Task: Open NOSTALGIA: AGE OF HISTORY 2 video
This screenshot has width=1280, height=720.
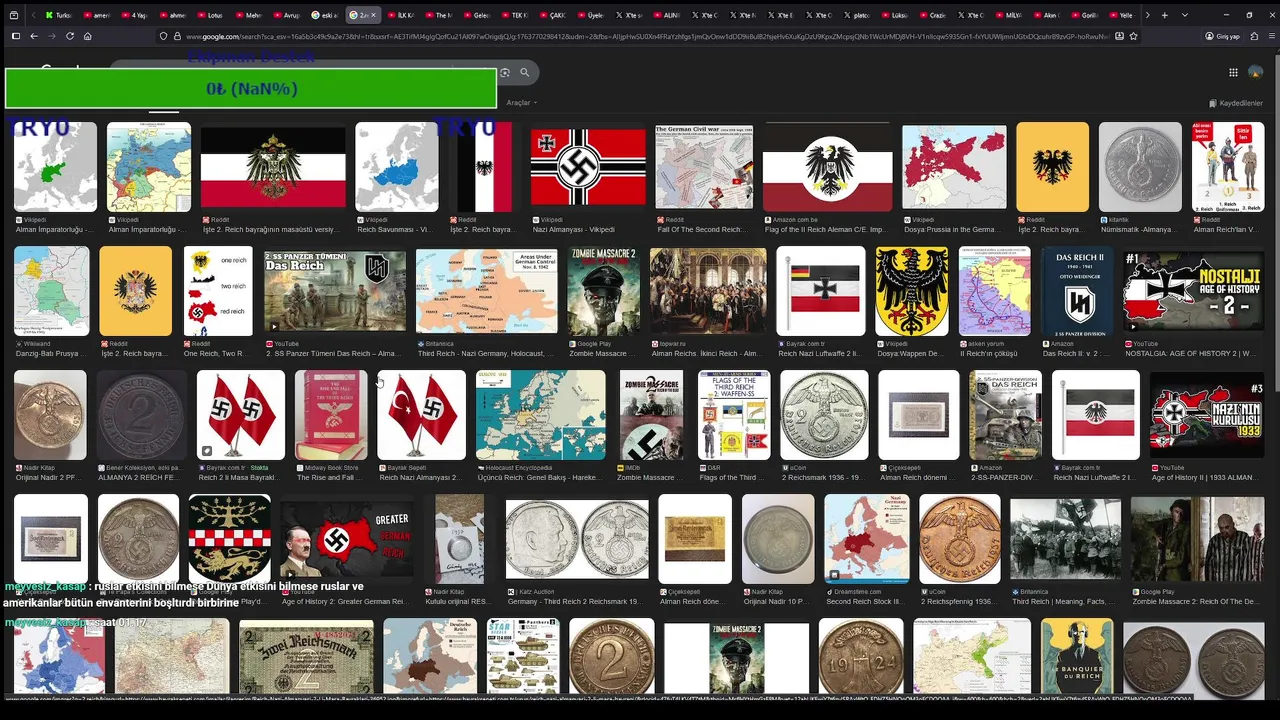Action: pyautogui.click(x=1193, y=291)
